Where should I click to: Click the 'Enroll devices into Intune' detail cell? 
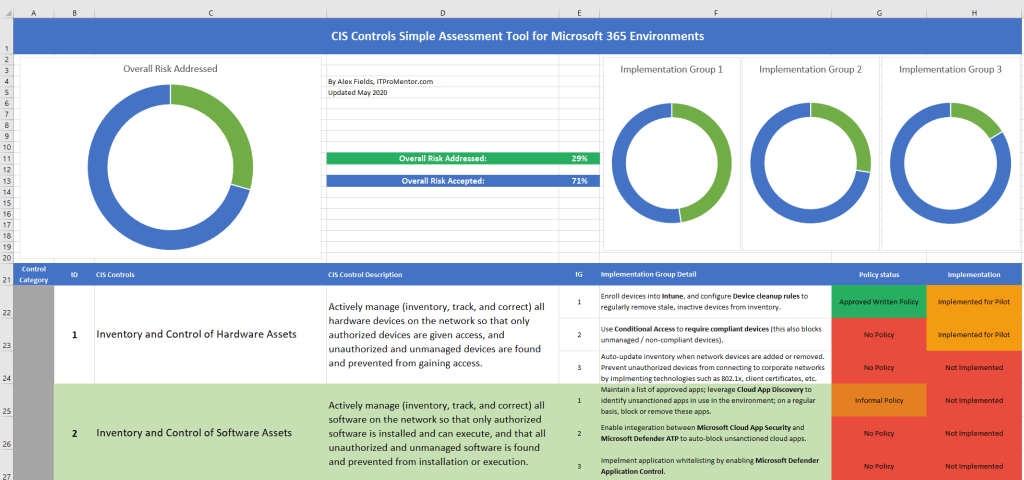coord(716,302)
